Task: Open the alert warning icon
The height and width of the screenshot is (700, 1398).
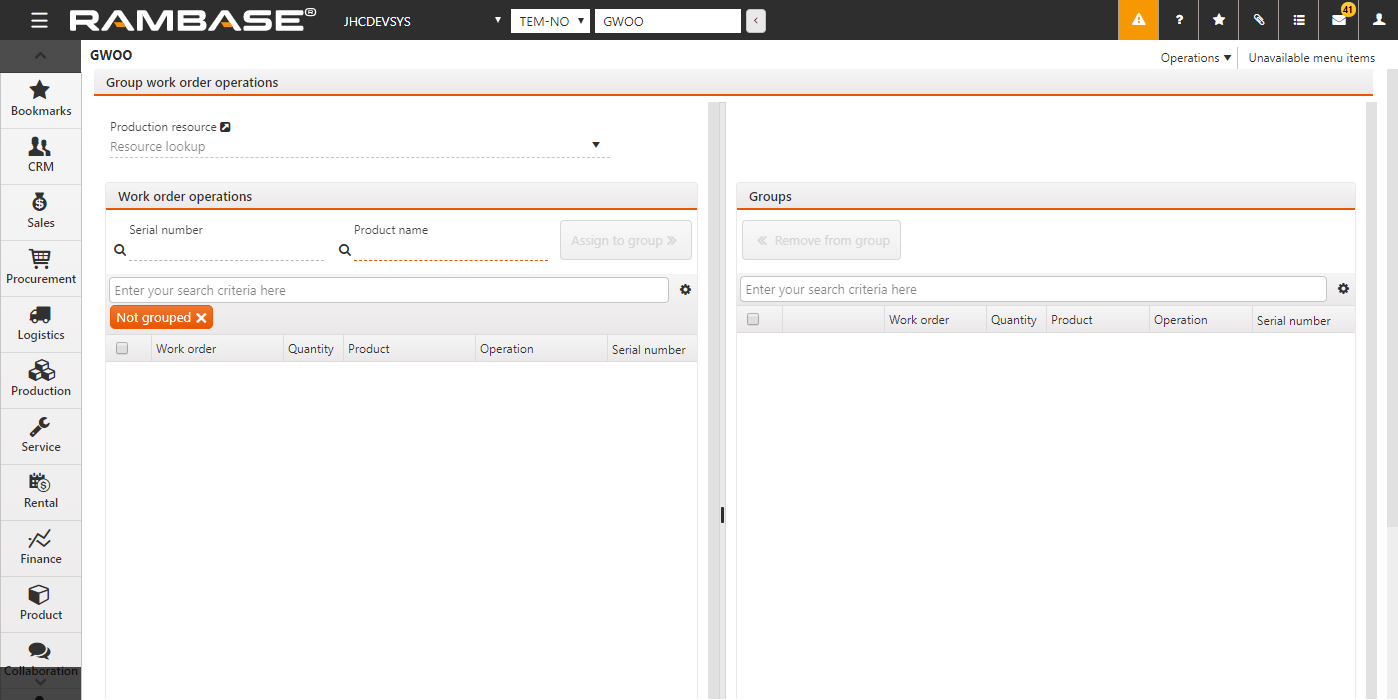Action: (1138, 20)
